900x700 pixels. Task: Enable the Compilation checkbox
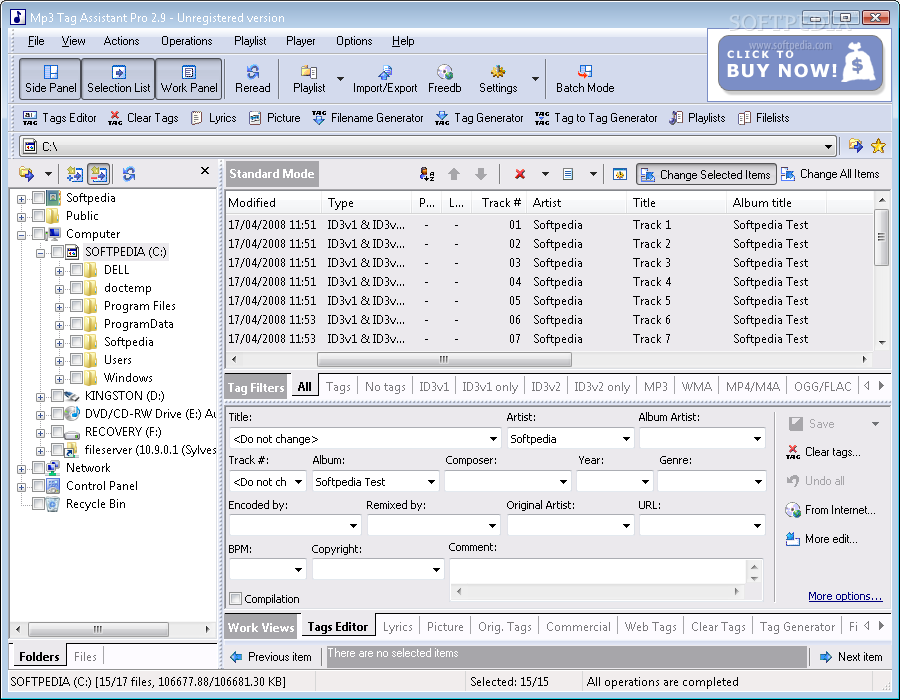[x=235, y=598]
